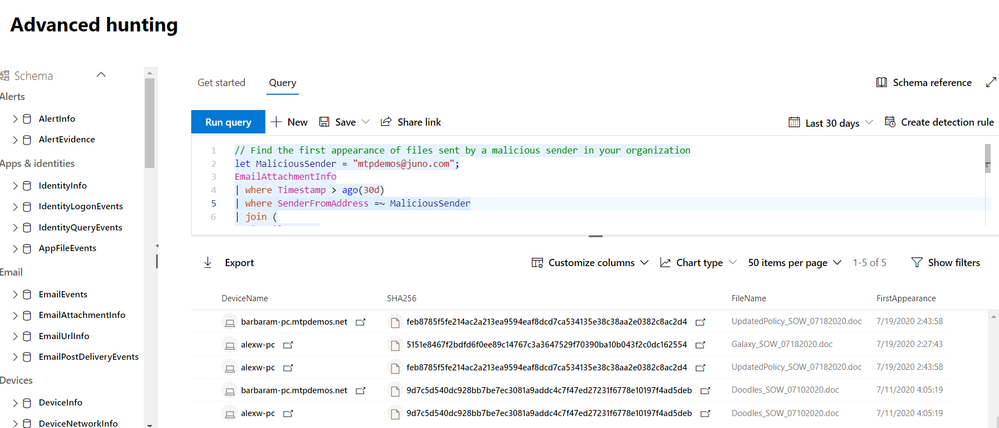Open the Customize columns dropdown
The width and height of the screenshot is (999, 428).
tap(590, 263)
